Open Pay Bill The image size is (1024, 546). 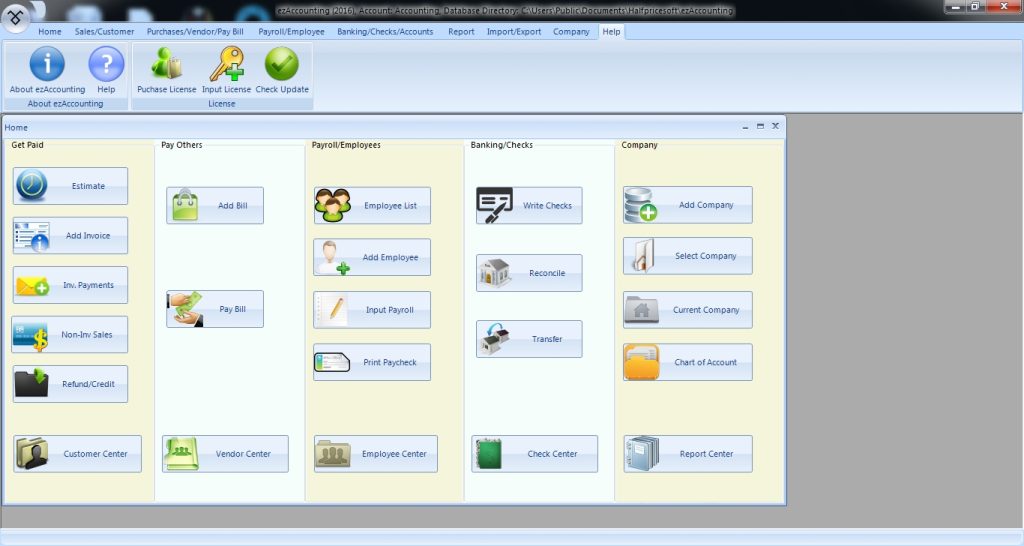(215, 310)
